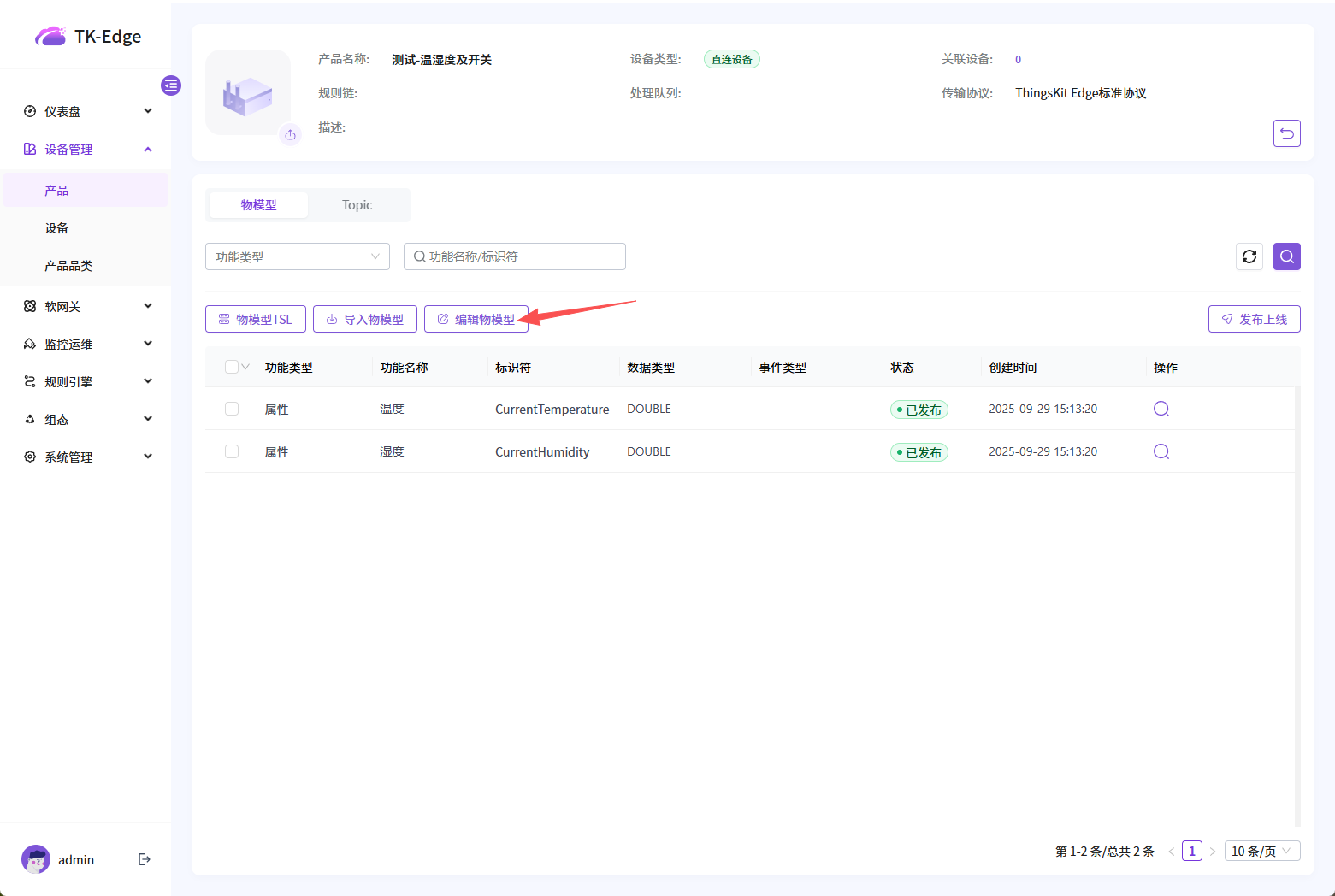This screenshot has width=1335, height=896.
Task: Click the 发布上线 button
Action: click(1254, 319)
